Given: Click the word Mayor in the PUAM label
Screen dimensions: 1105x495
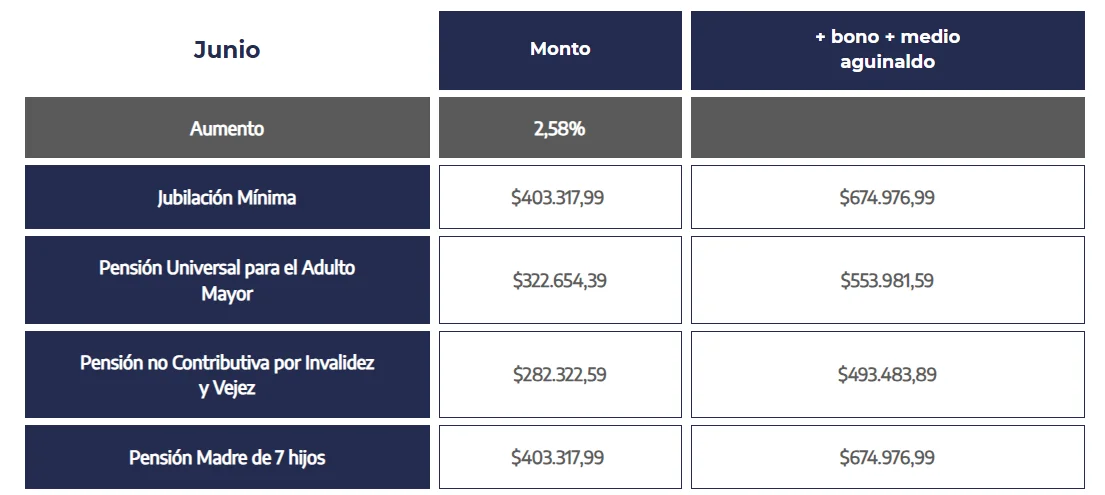Looking at the screenshot, I should coord(227,294).
